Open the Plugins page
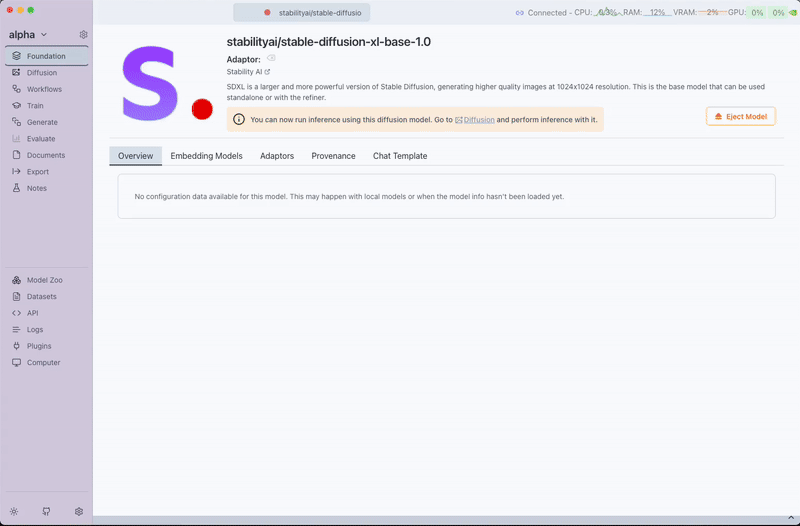 click(x=38, y=346)
